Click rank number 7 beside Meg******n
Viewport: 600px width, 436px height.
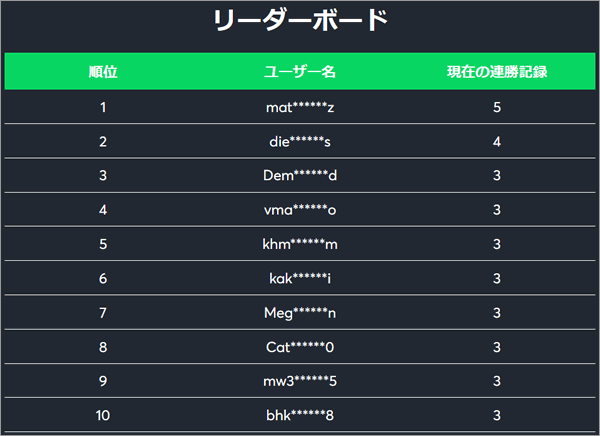pyautogui.click(x=103, y=313)
